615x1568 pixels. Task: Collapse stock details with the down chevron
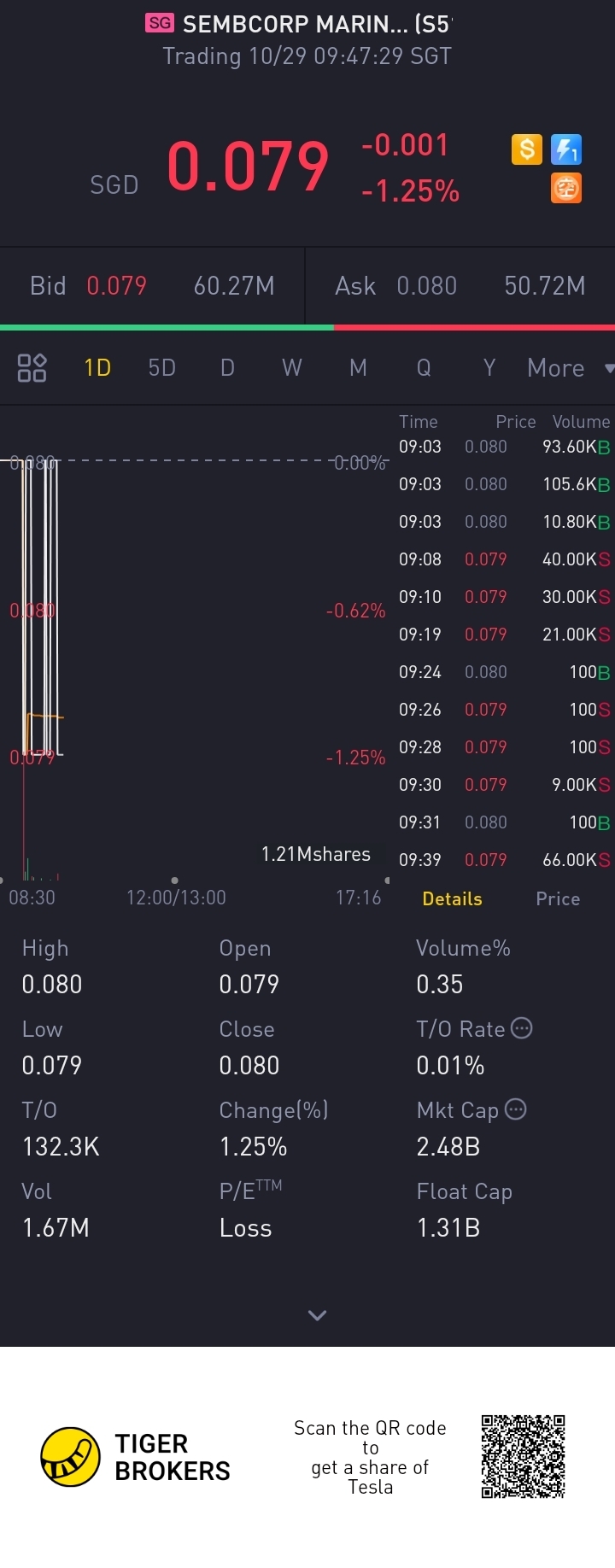[x=317, y=1315]
